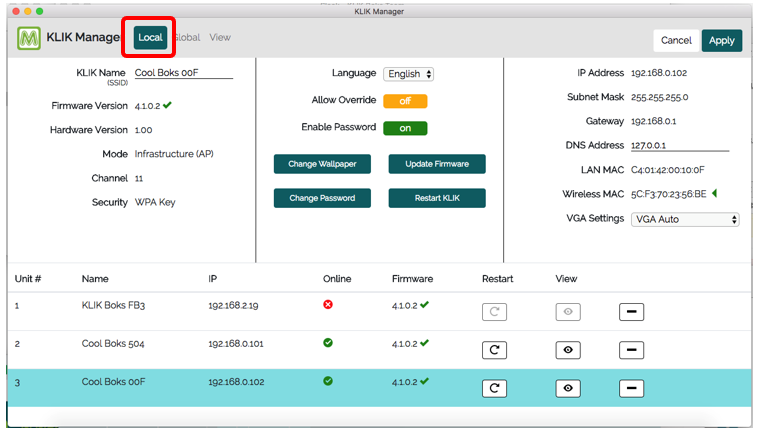The width and height of the screenshot is (763, 433).
Task: Click the Unit # column header
Action: [x=28, y=279]
